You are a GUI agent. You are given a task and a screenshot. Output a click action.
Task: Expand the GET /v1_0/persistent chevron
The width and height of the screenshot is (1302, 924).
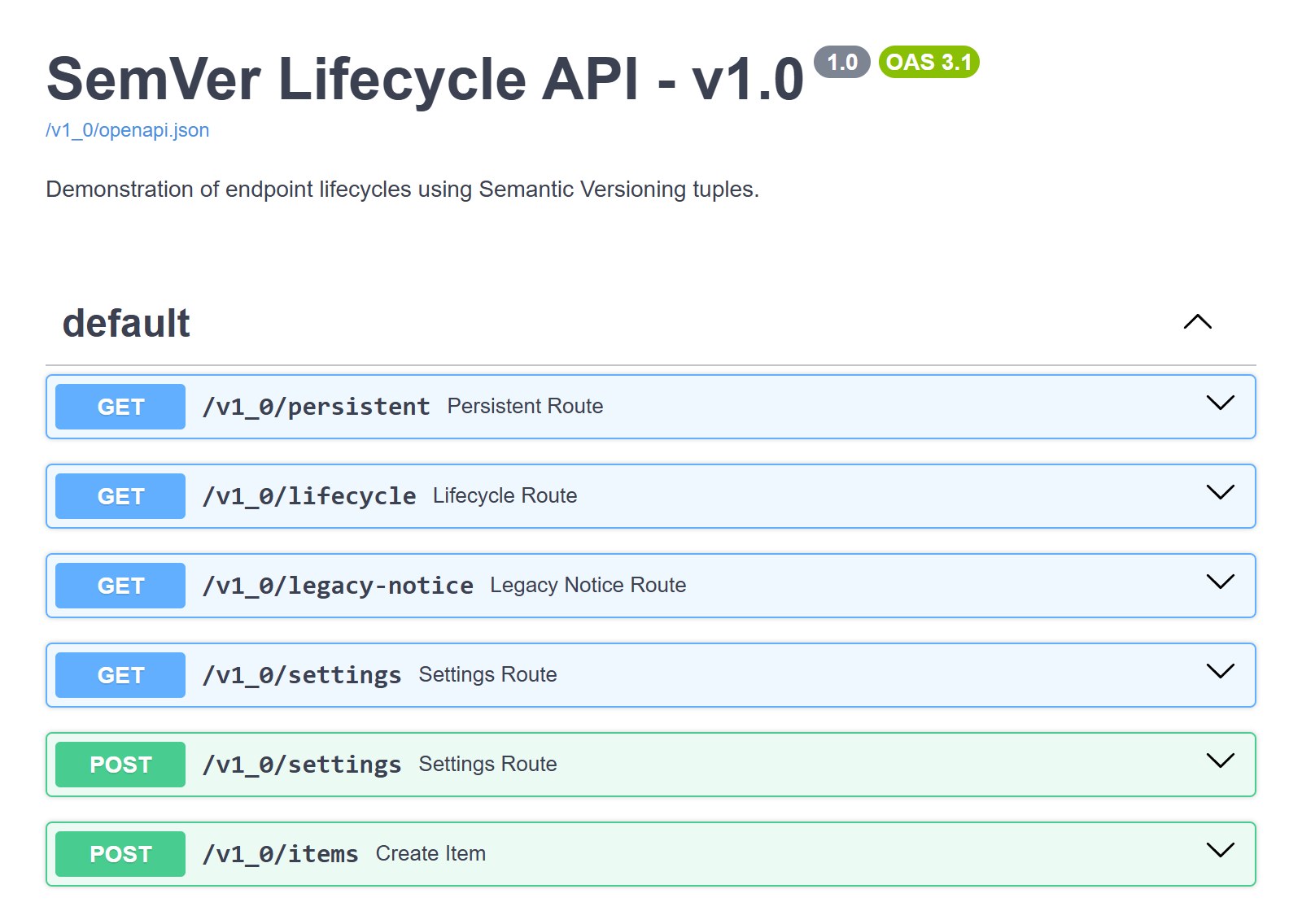1220,403
